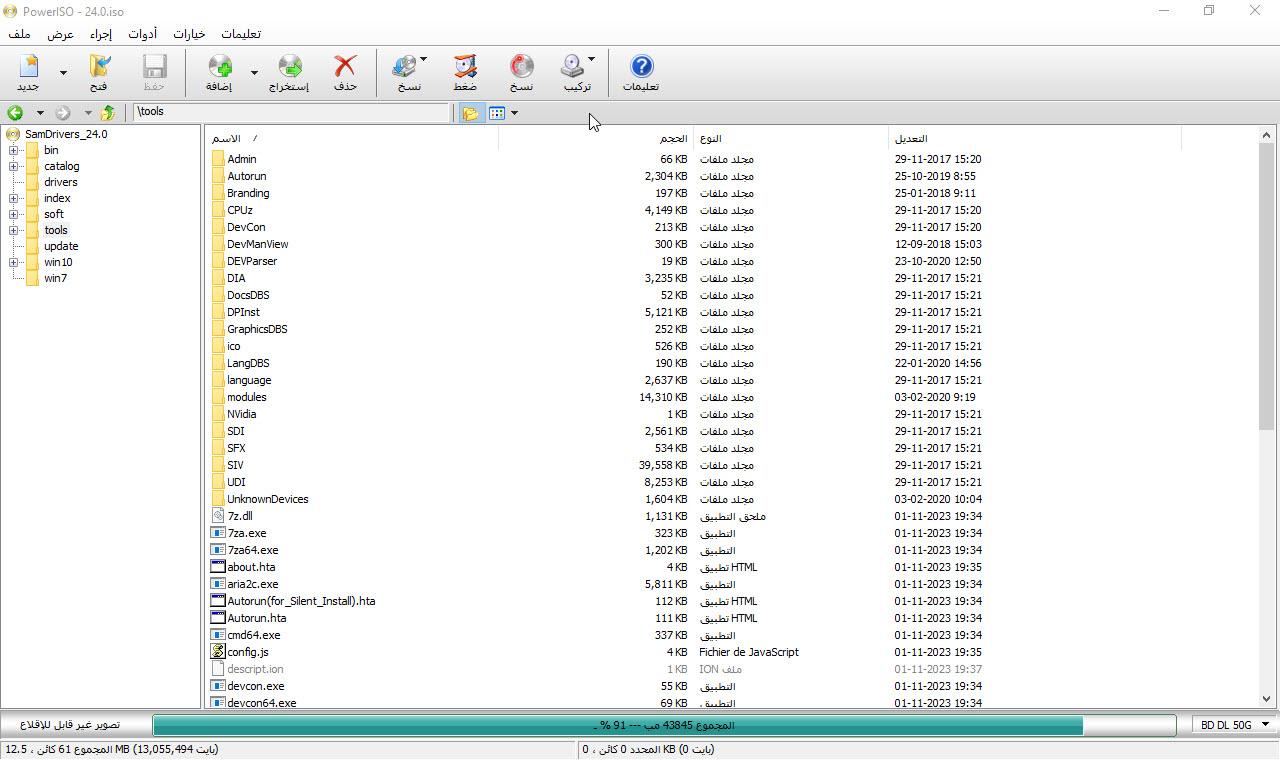This screenshot has height=760, width=1280.
Task: Click the New (جديد) image toolbar icon
Action: coord(28,67)
